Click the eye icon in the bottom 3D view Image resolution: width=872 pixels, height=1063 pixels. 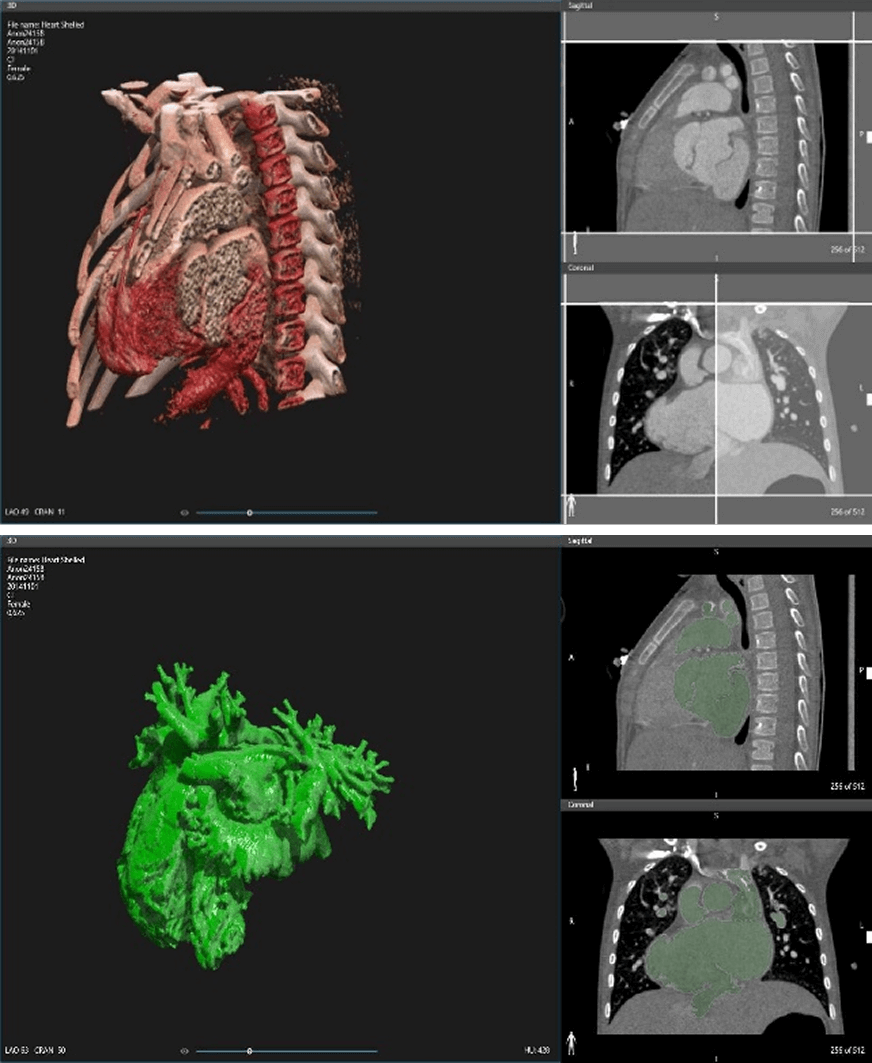pyautogui.click(x=185, y=1051)
